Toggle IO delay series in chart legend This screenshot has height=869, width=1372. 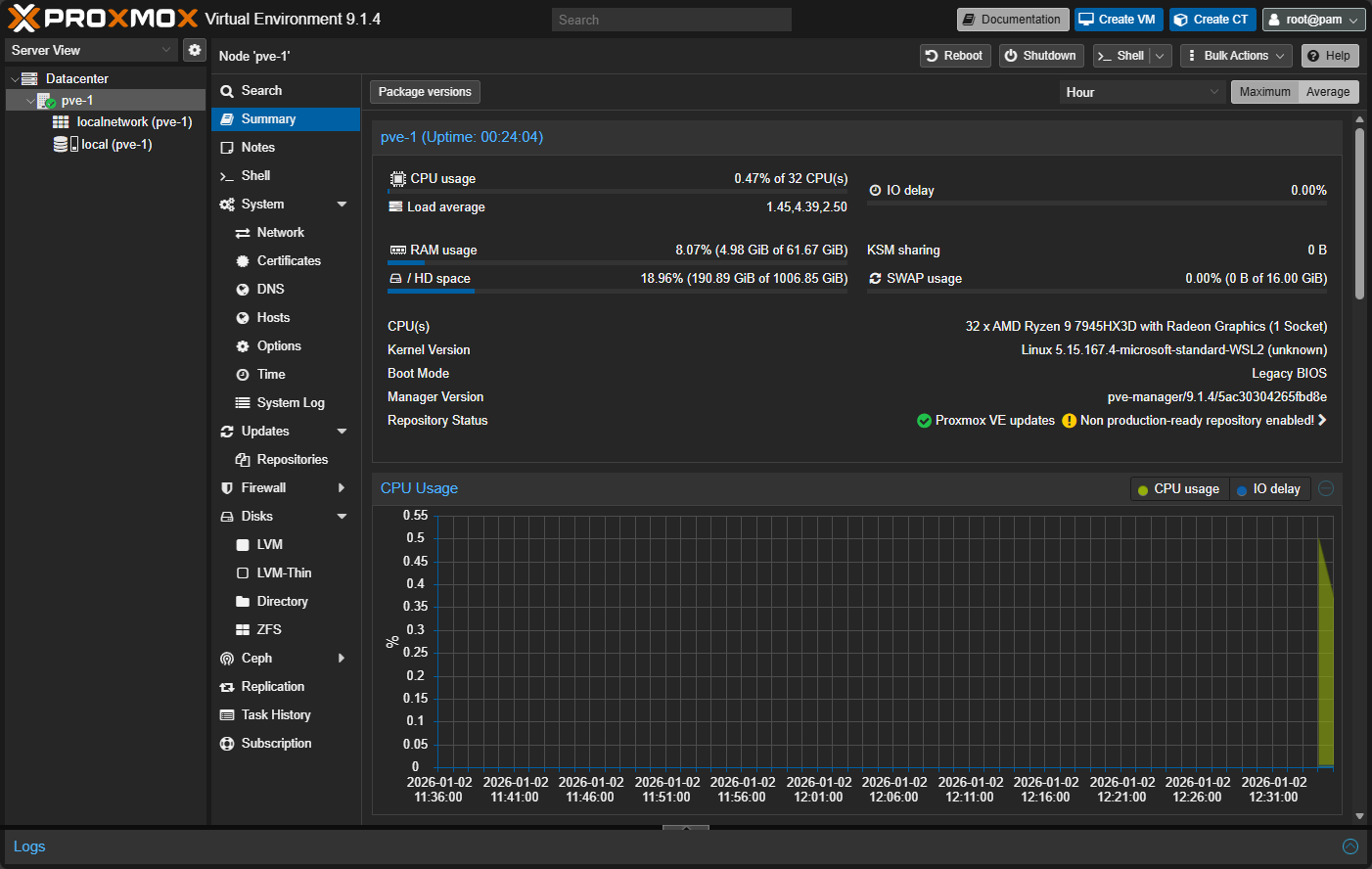point(1268,488)
